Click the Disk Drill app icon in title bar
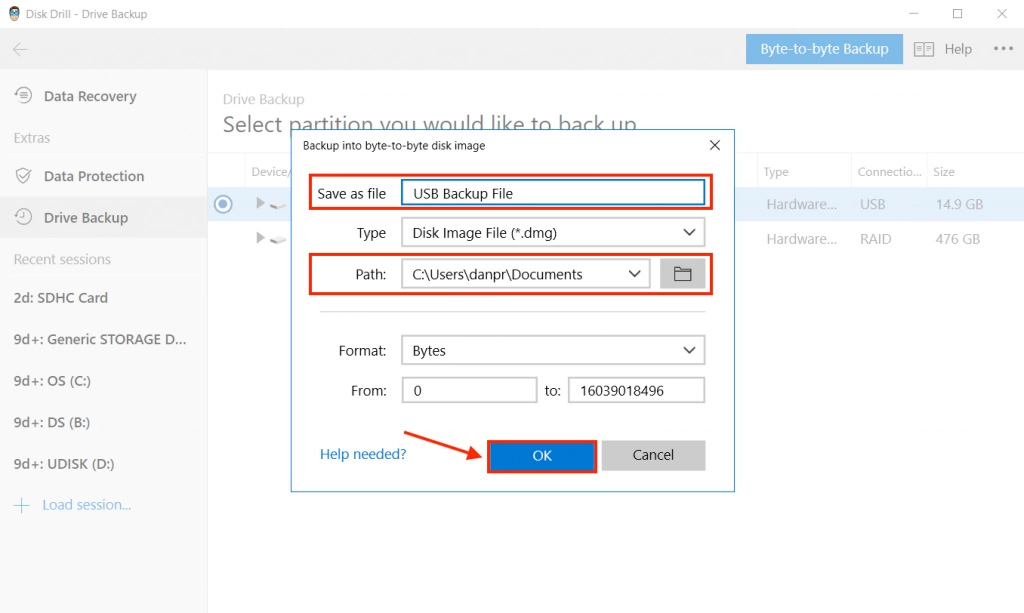The image size is (1024, 613). 14,14
